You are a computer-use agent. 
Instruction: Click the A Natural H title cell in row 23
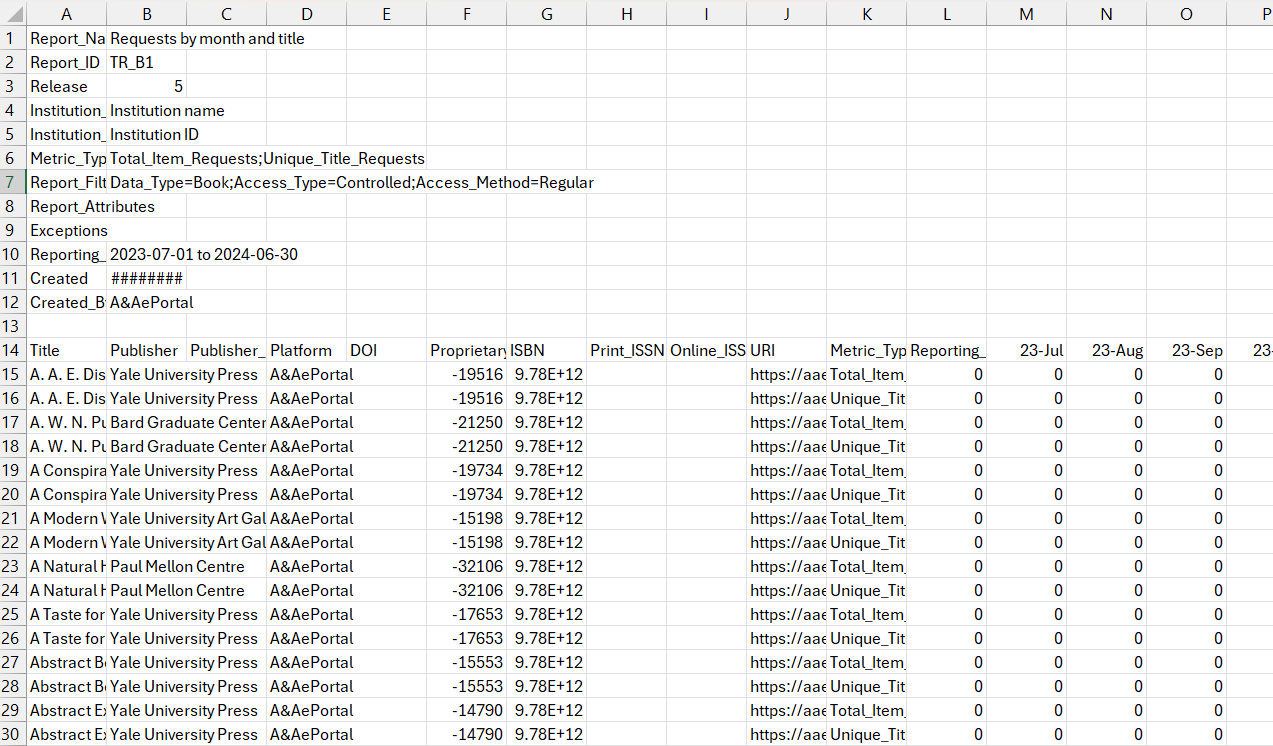(66, 566)
